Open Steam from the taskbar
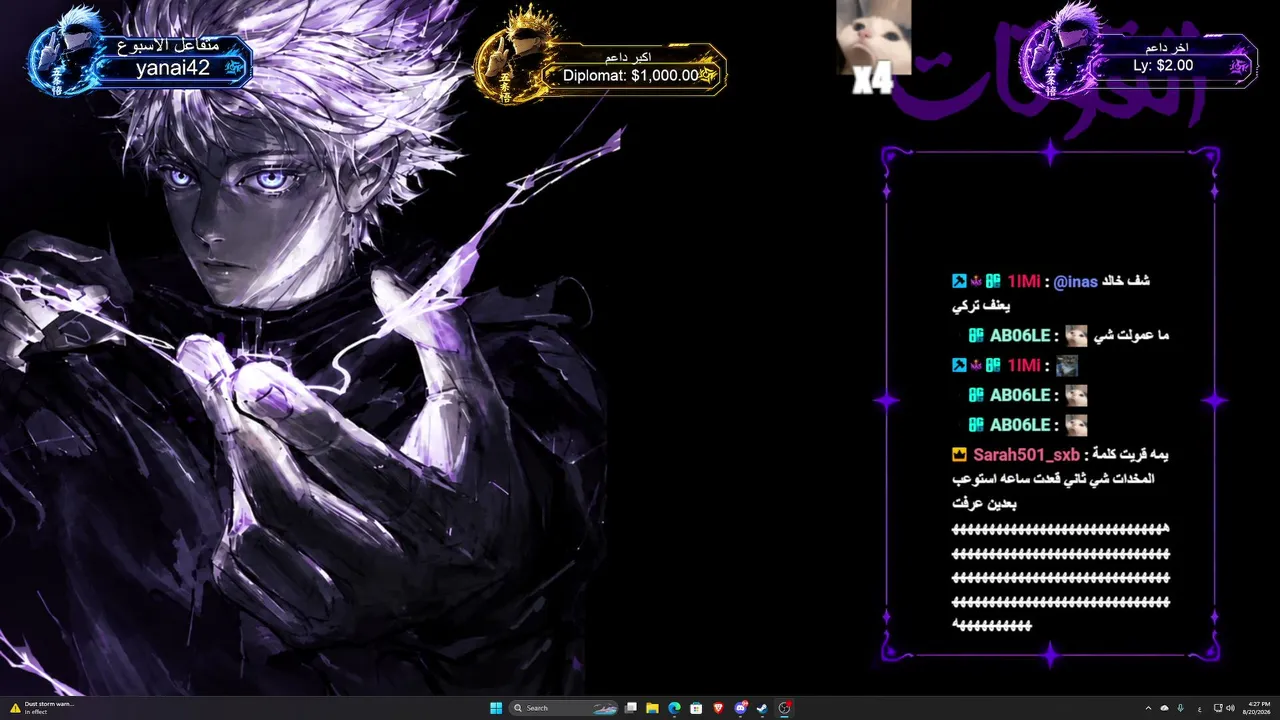1280x720 pixels. [762, 708]
